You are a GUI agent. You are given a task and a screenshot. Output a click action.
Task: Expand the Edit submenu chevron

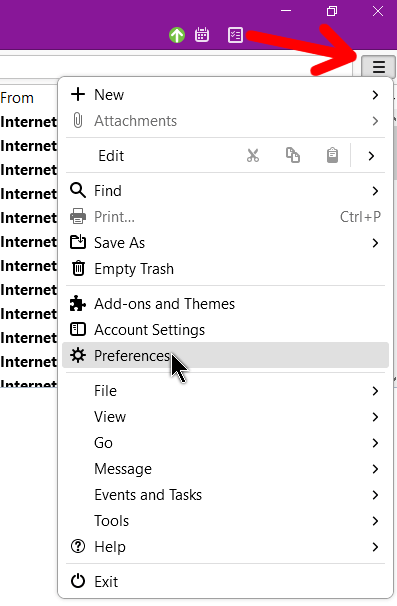pos(371,156)
